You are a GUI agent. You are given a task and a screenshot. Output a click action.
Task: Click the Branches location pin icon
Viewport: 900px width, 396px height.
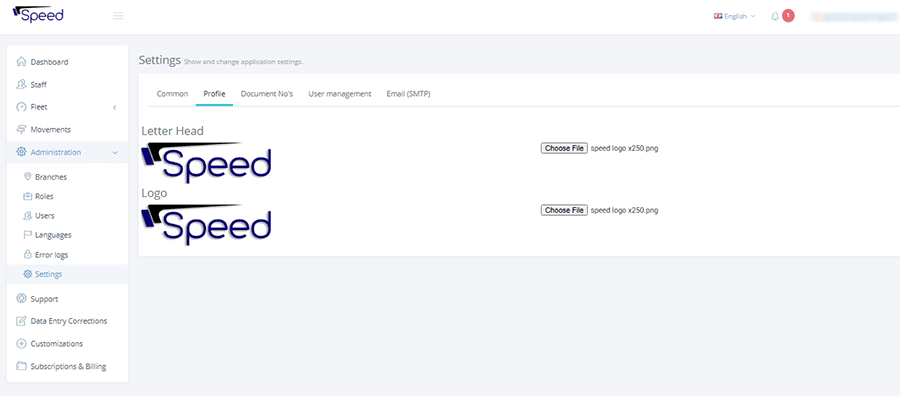tap(27, 177)
